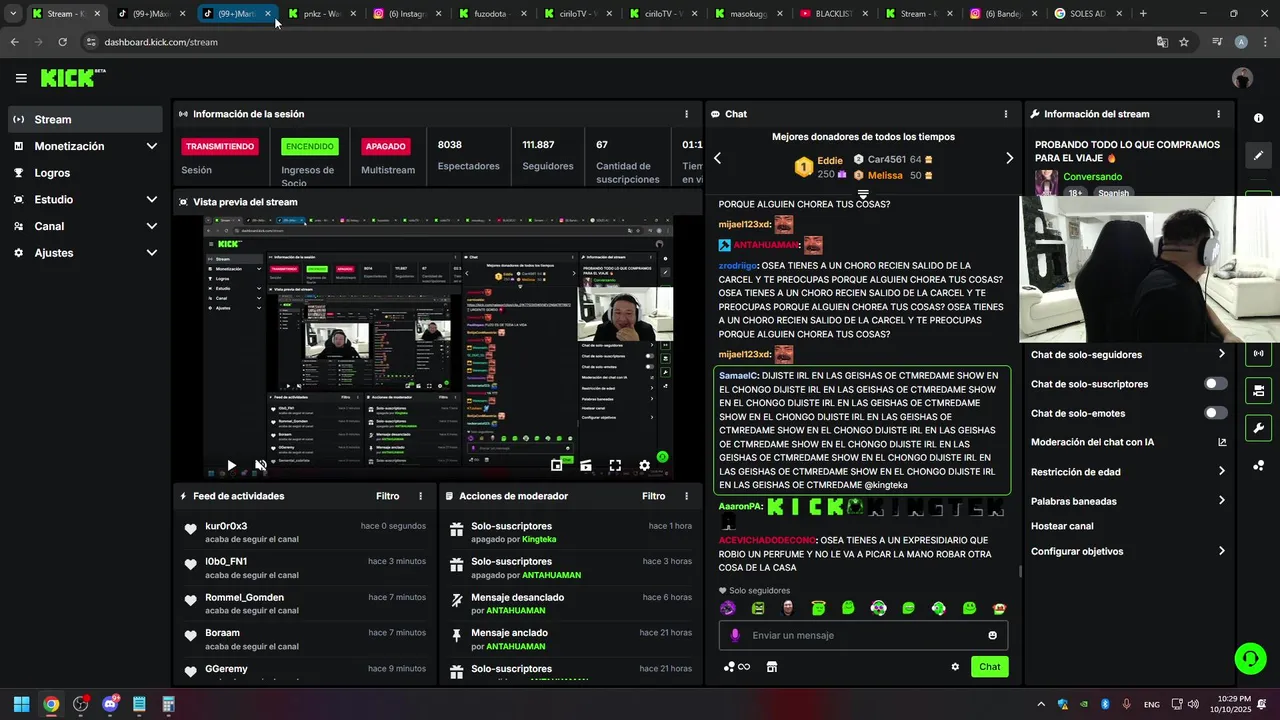
Task: Open Restricción de edad arrow
Action: (1221, 471)
